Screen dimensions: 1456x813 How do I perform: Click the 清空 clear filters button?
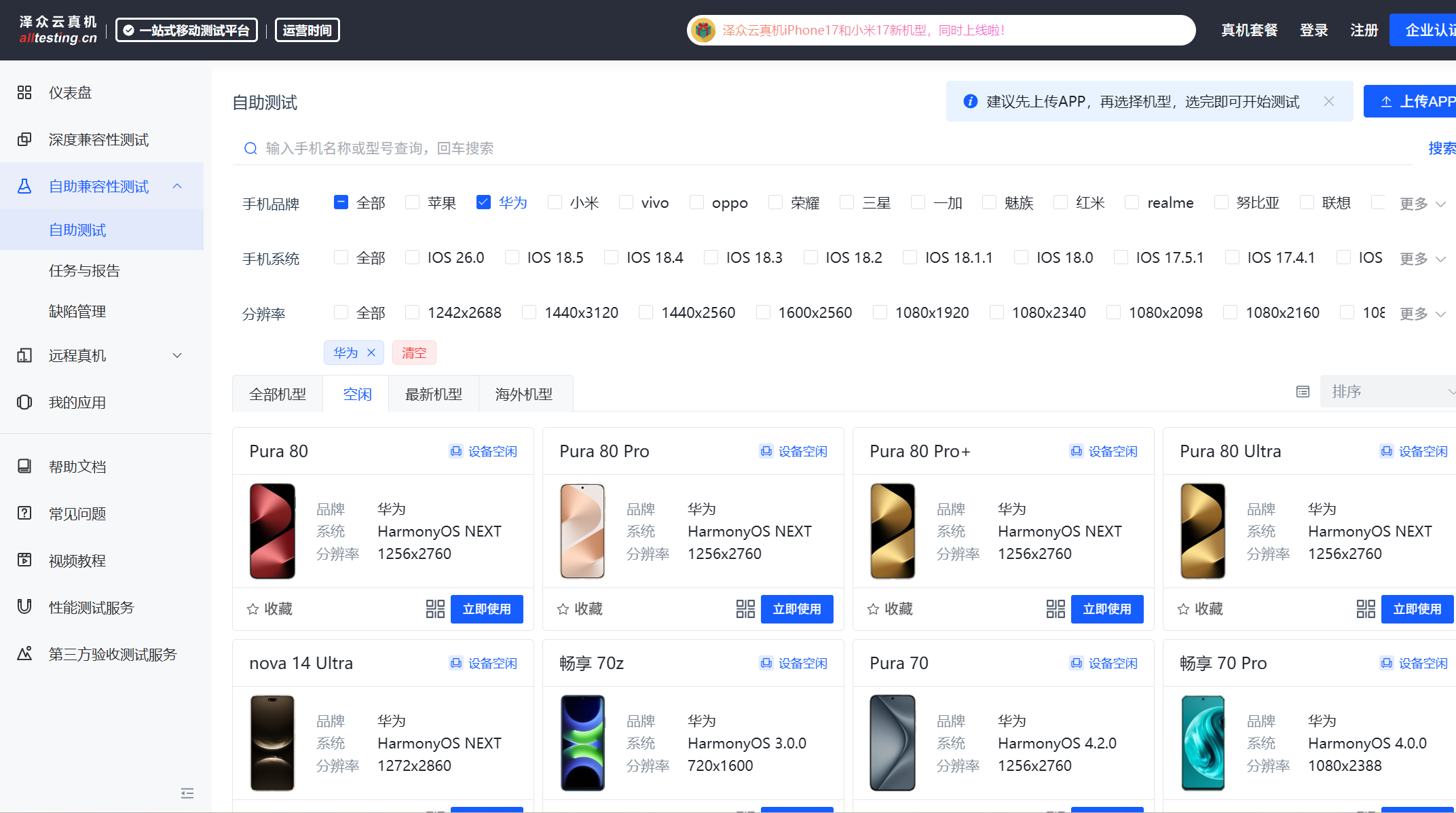click(x=414, y=353)
